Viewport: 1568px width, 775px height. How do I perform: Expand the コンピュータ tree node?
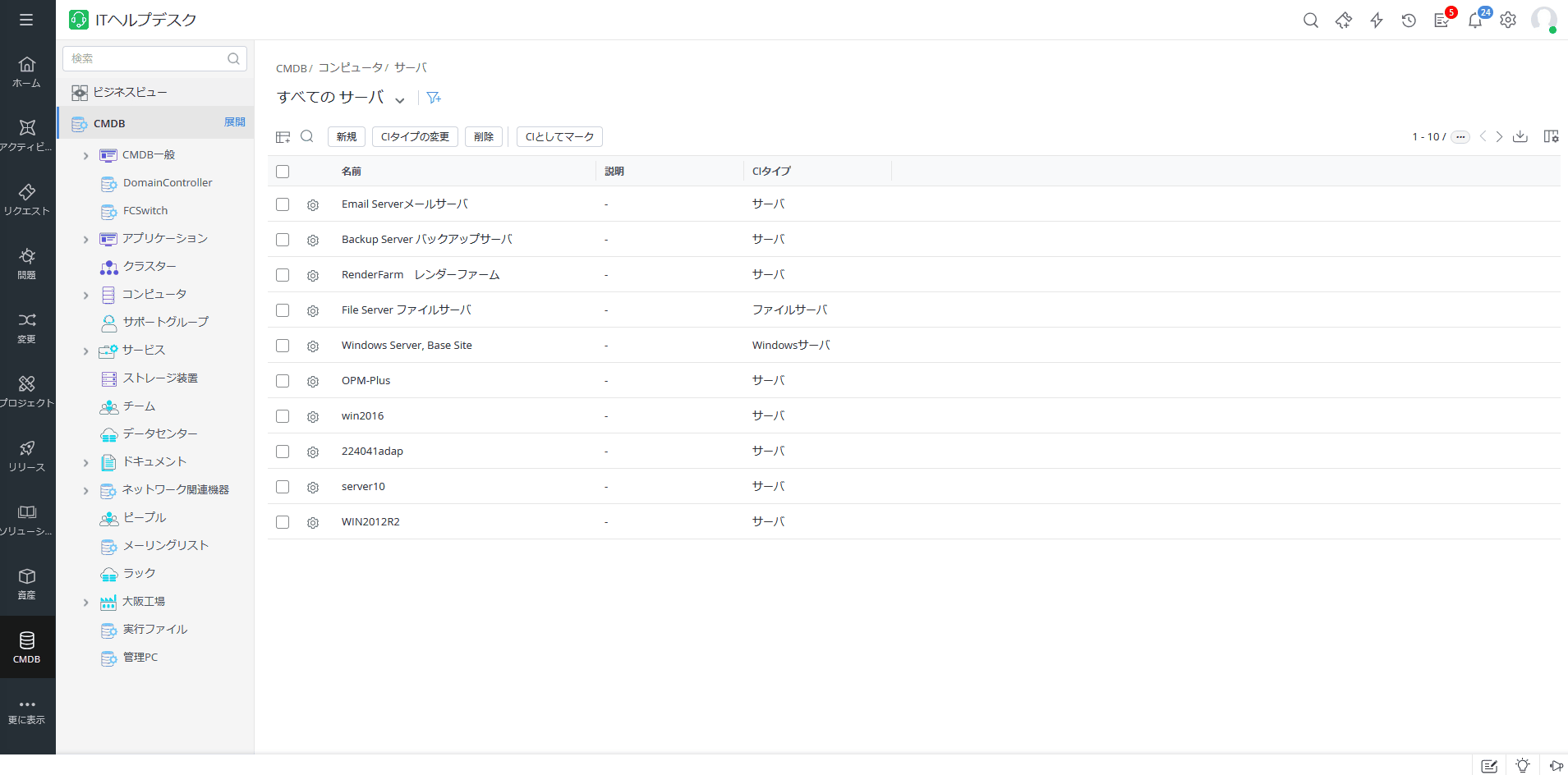tap(85, 295)
